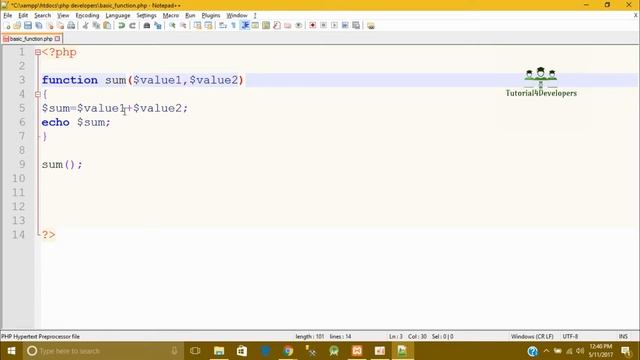Image resolution: width=640 pixels, height=360 pixels.
Task: Toggle synchronize vertical scrolling icon
Action: click(x=198, y=26)
